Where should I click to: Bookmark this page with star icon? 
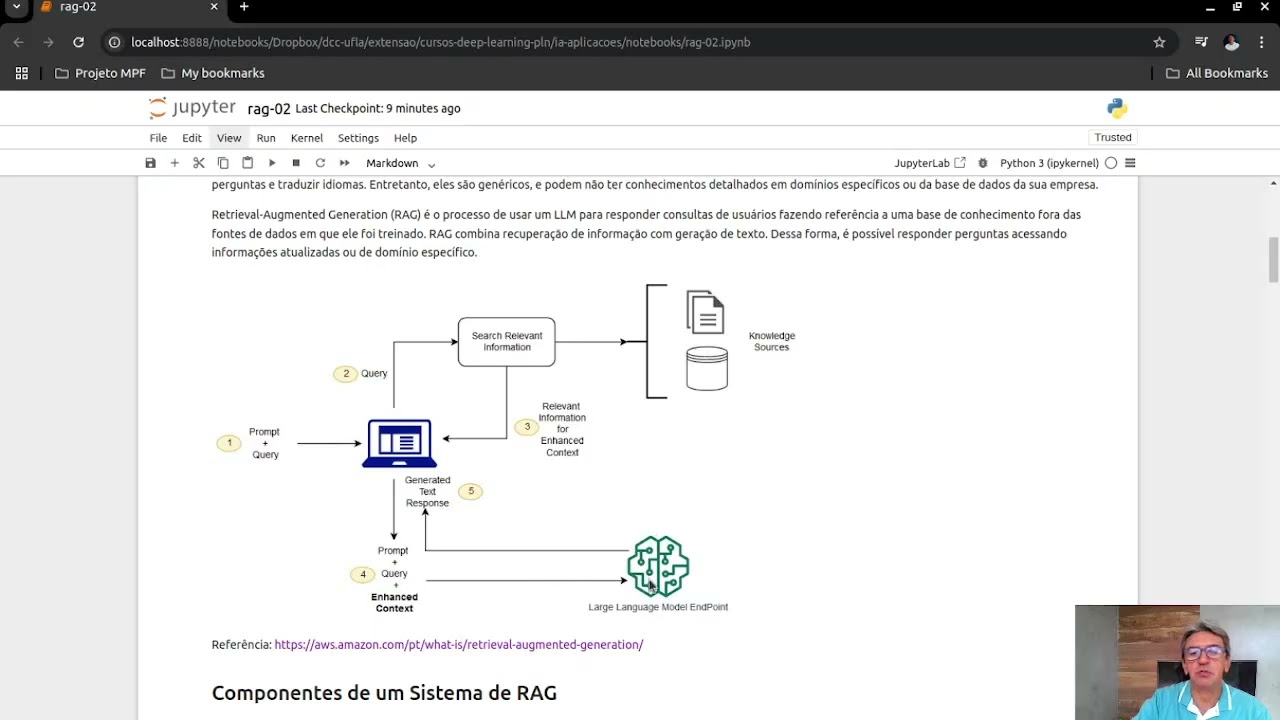(x=1159, y=42)
